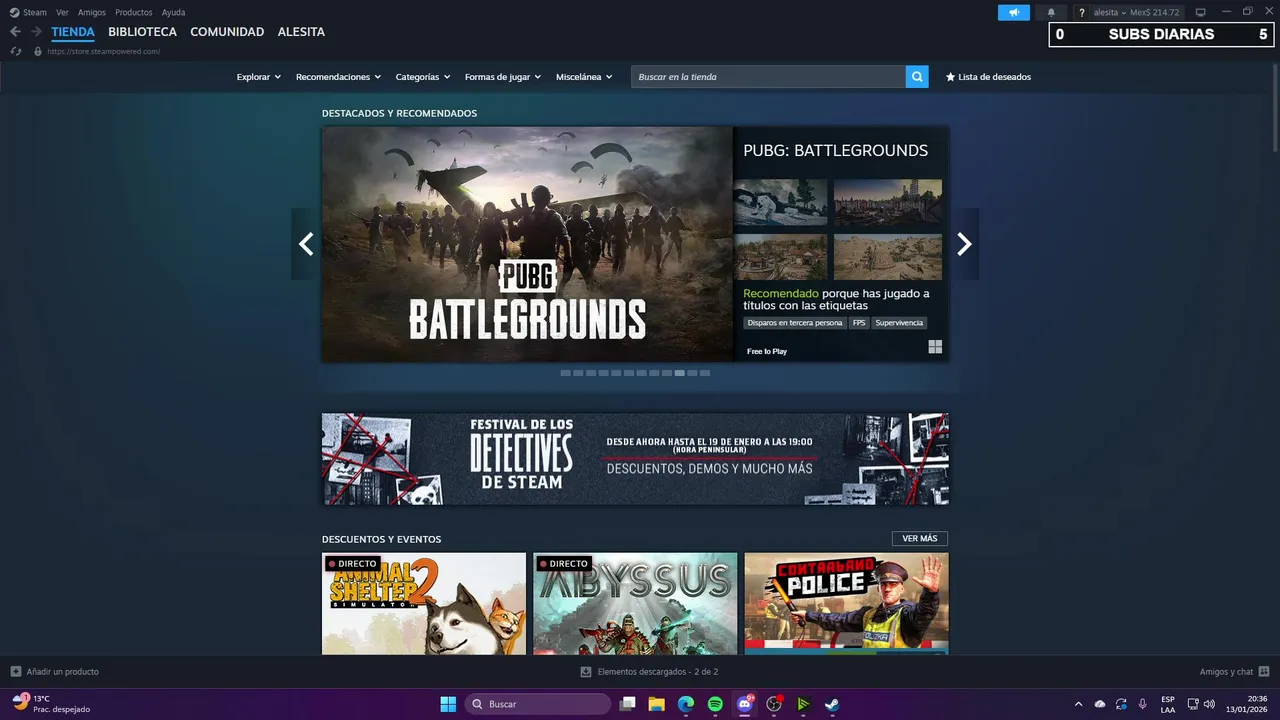Open the alesita account dropdown
Screen dimensions: 1280x720
(1109, 12)
